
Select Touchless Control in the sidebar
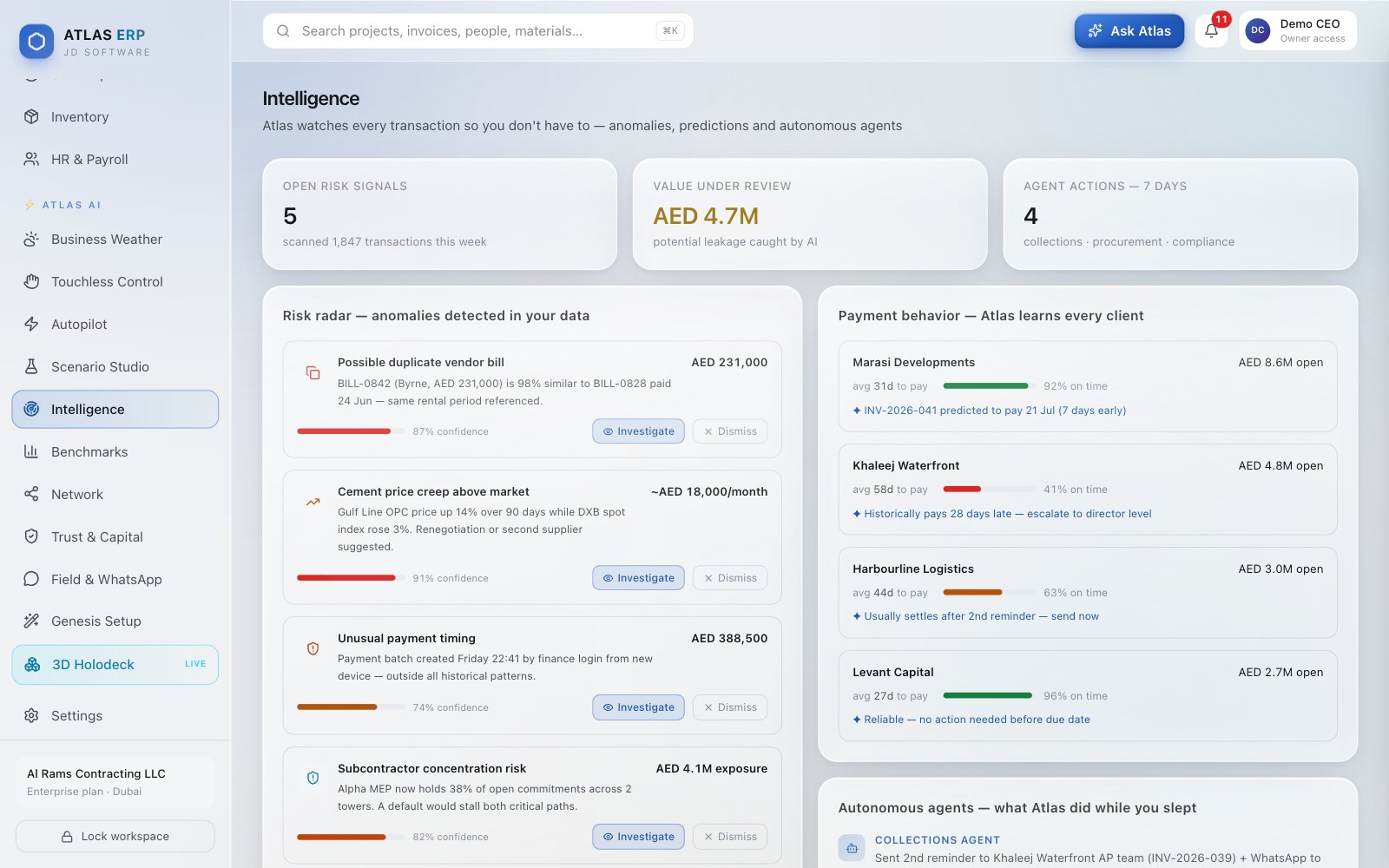115,282
